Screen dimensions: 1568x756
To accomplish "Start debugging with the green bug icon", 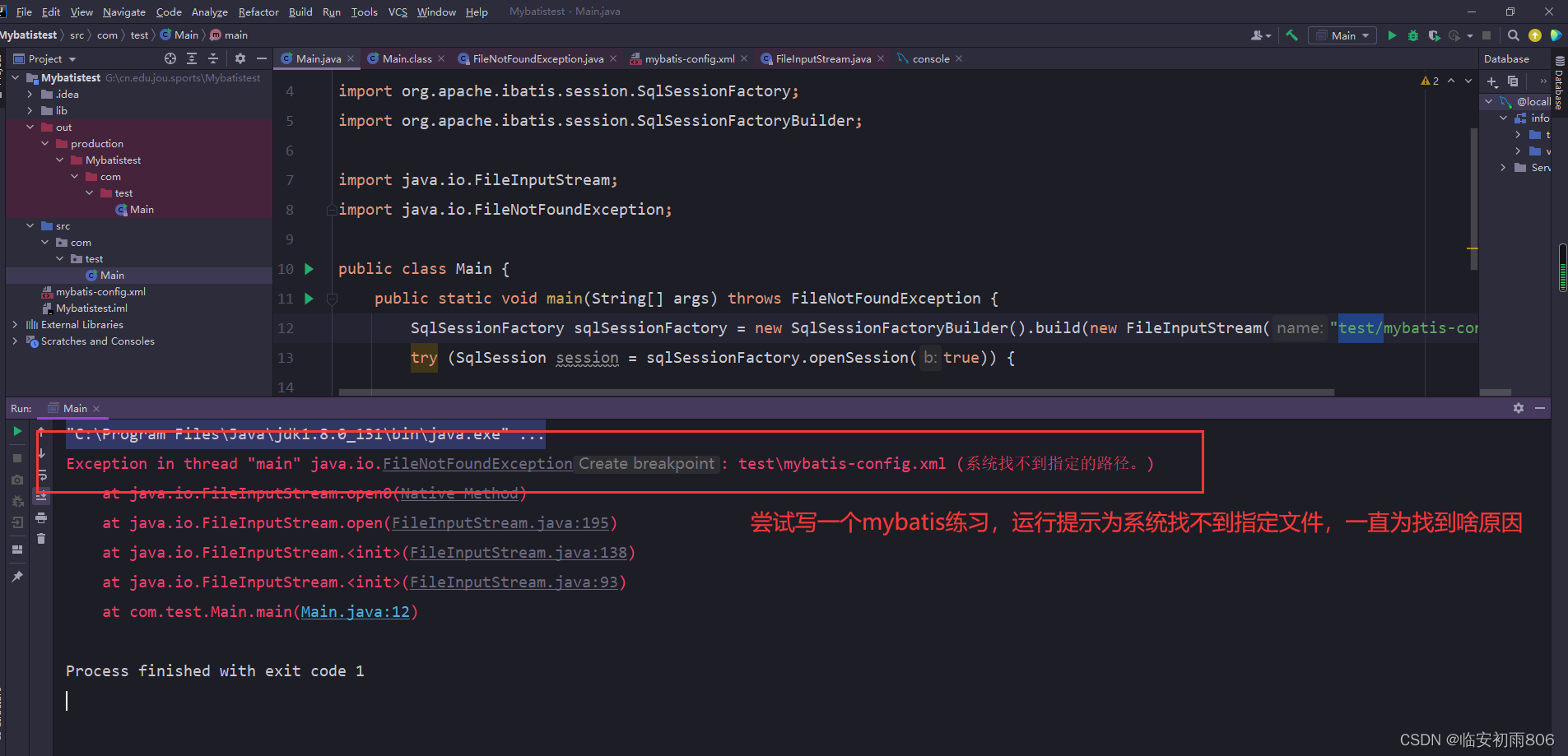I will (1413, 35).
